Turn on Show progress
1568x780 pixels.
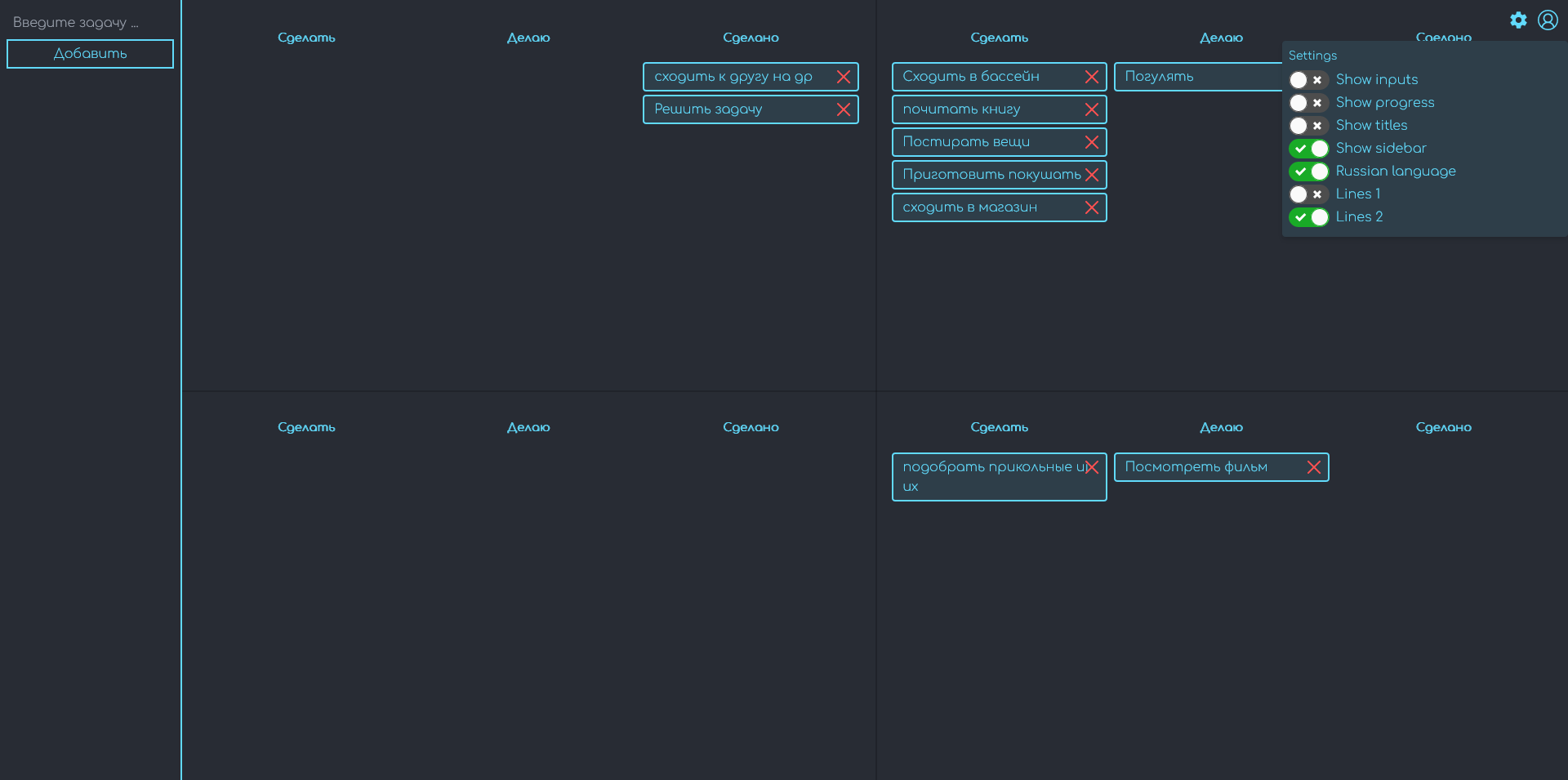pos(1307,103)
